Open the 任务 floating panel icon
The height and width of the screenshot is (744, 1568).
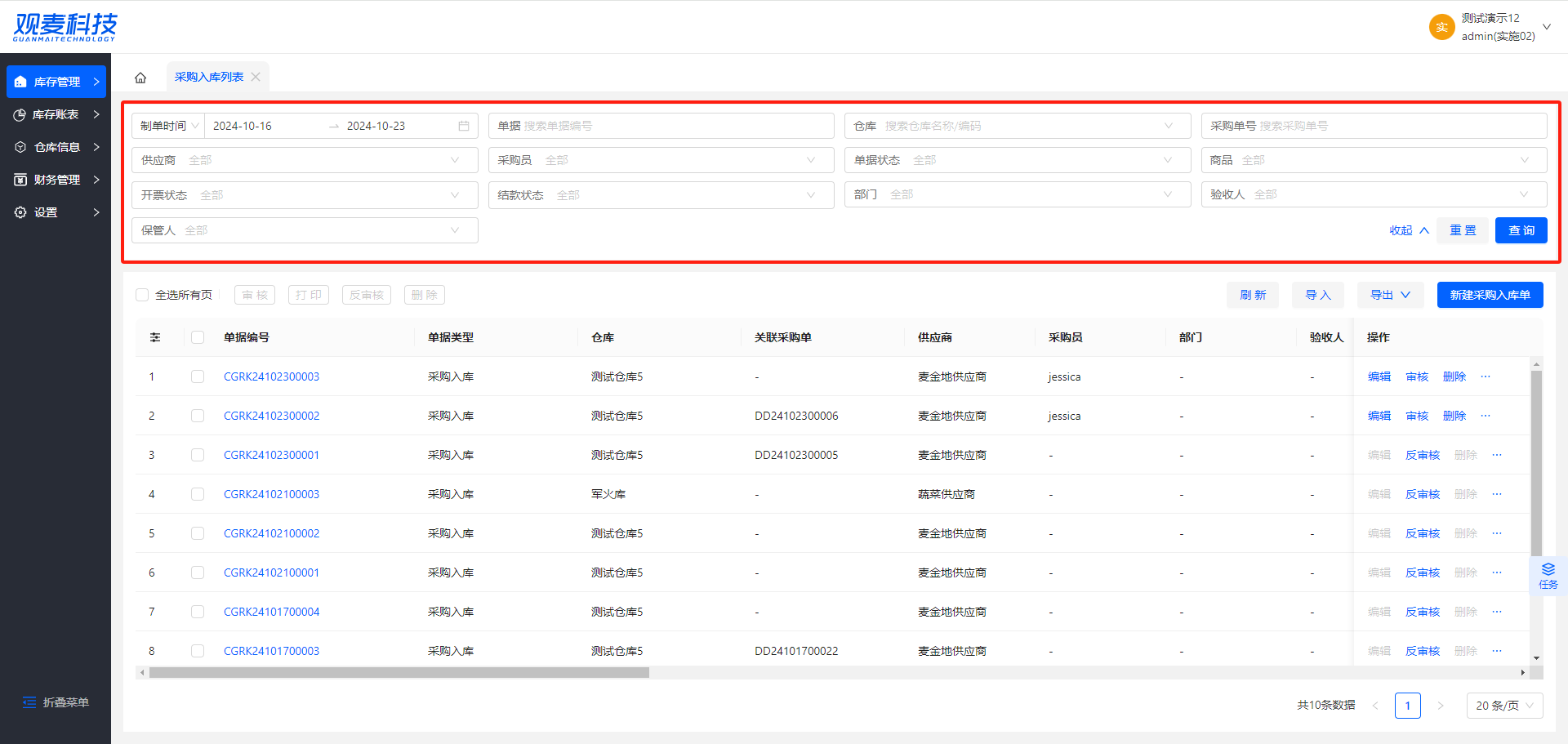(x=1548, y=576)
